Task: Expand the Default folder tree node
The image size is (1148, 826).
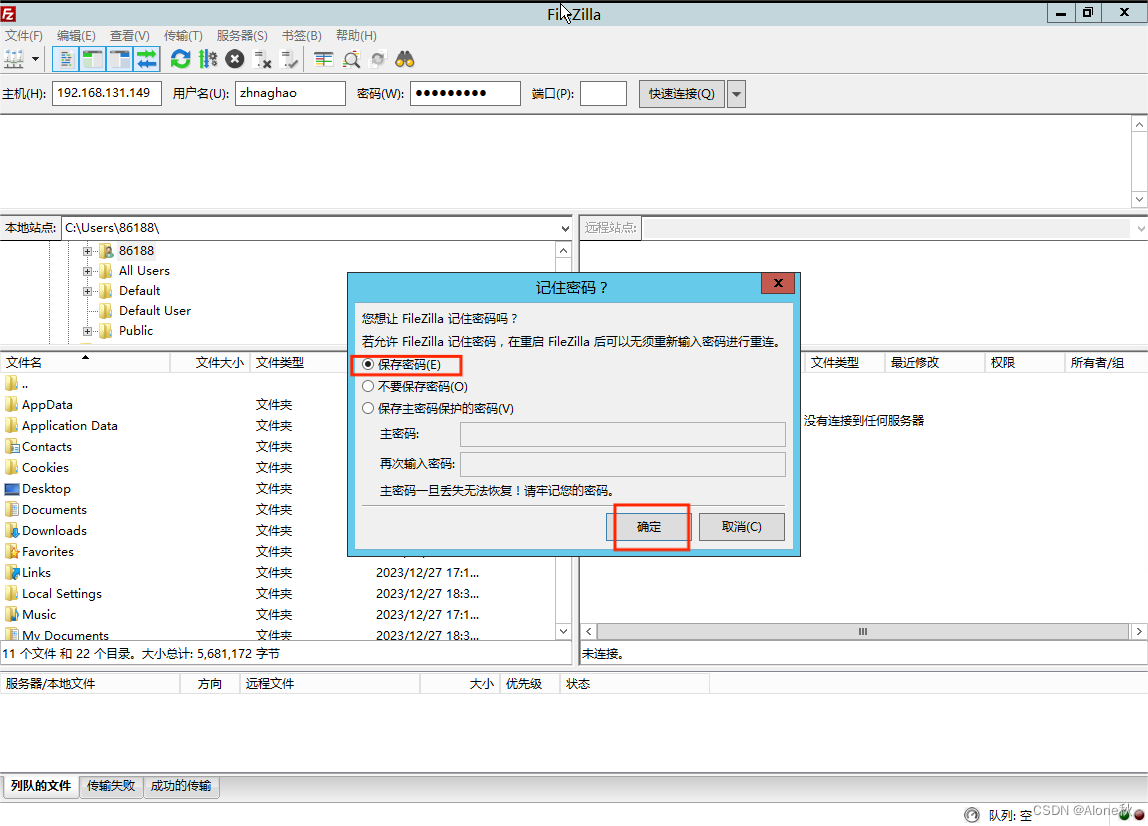Action: 87,291
